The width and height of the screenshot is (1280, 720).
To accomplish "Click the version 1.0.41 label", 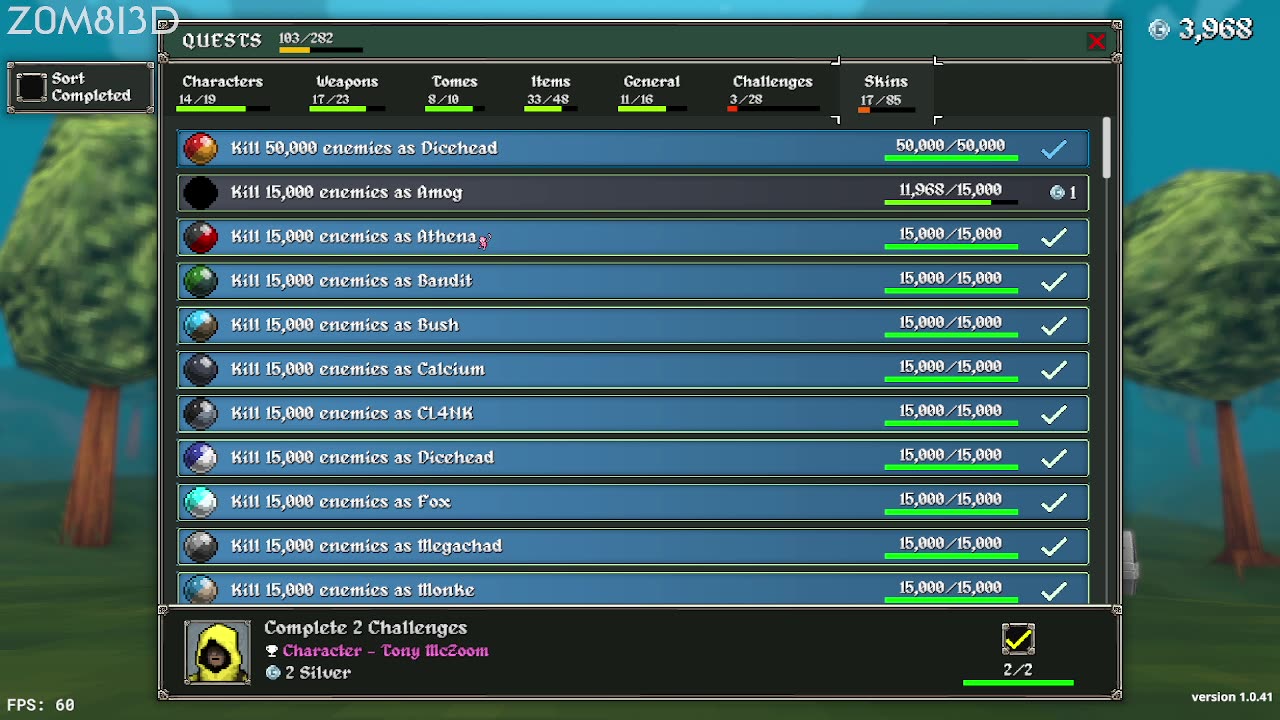I will click(1232, 697).
